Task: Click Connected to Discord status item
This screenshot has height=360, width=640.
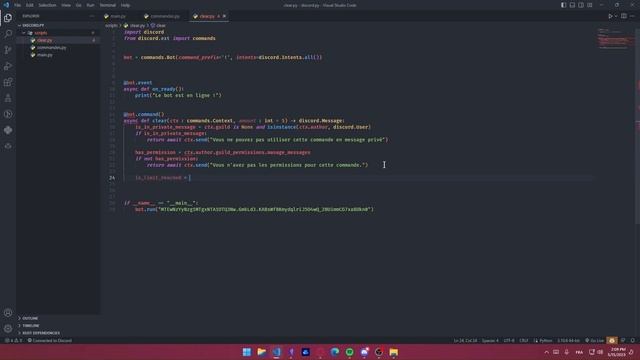Action: pos(50,340)
